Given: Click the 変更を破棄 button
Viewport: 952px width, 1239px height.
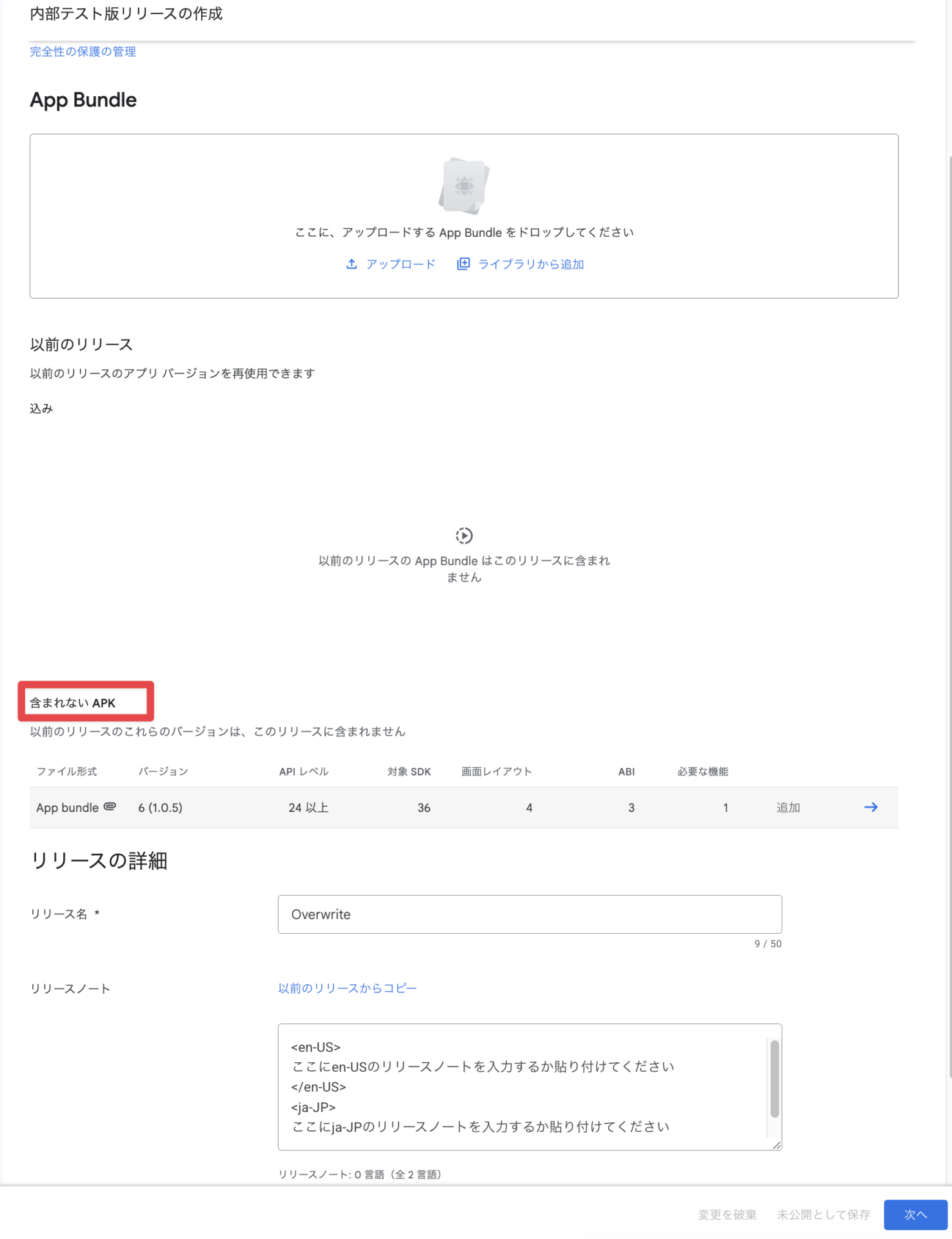Looking at the screenshot, I should coord(727,1214).
